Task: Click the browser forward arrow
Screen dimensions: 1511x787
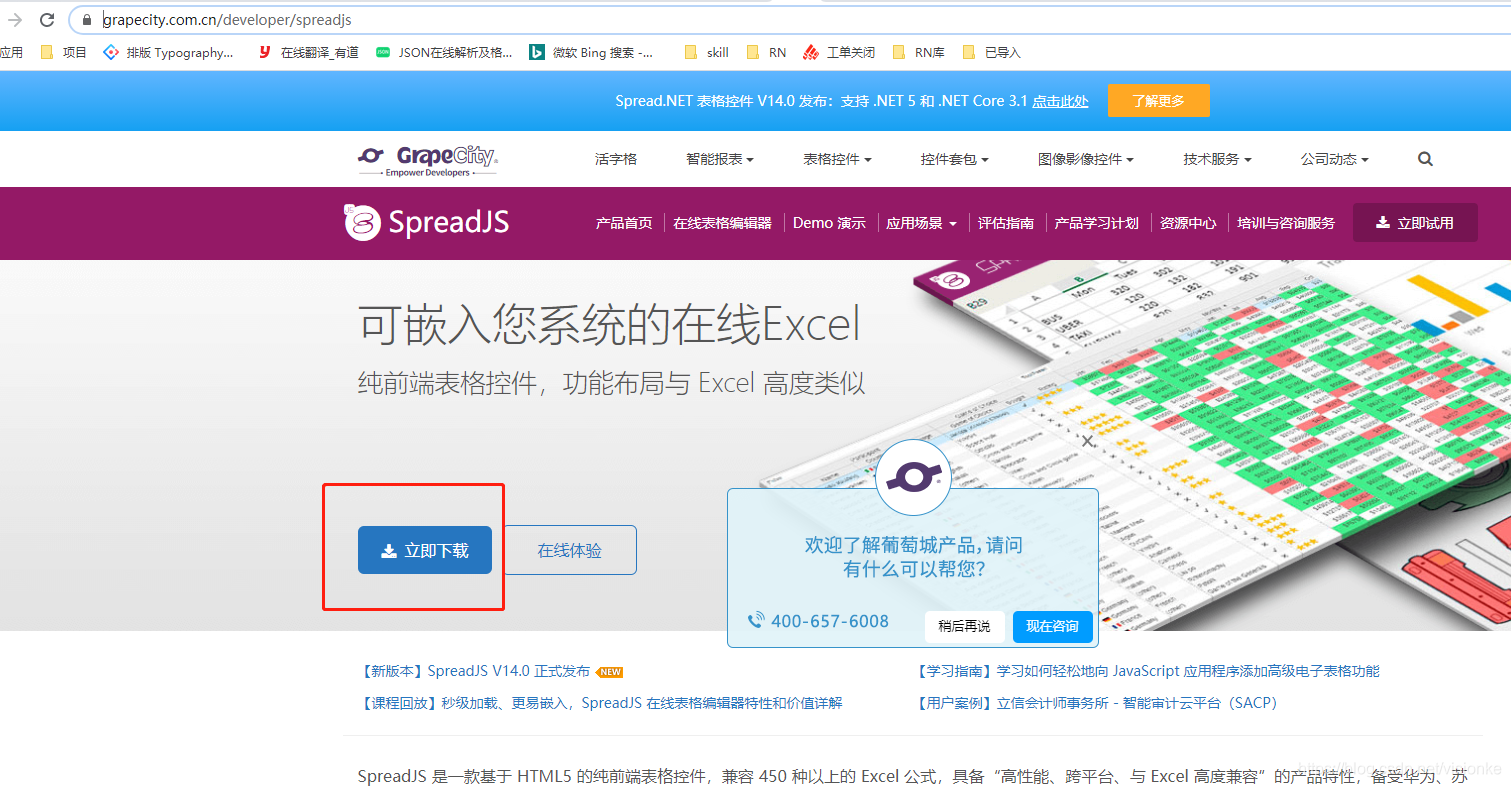Action: [x=15, y=20]
